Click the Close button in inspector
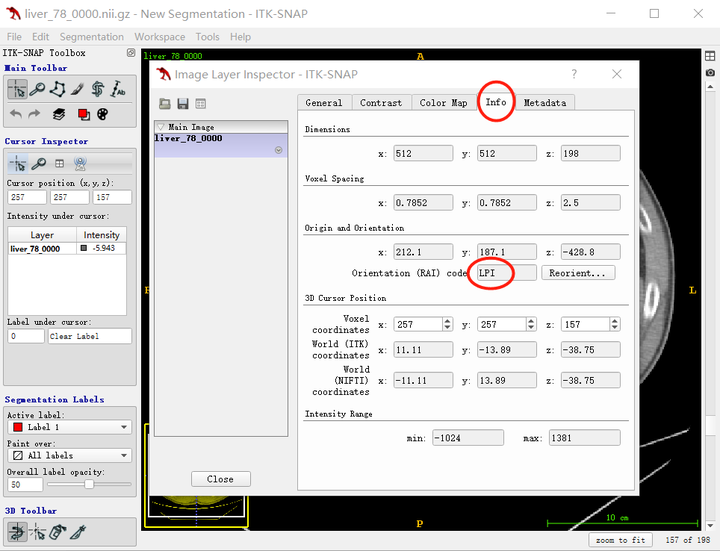Viewport: 720px width, 551px height. pyautogui.click(x=220, y=479)
